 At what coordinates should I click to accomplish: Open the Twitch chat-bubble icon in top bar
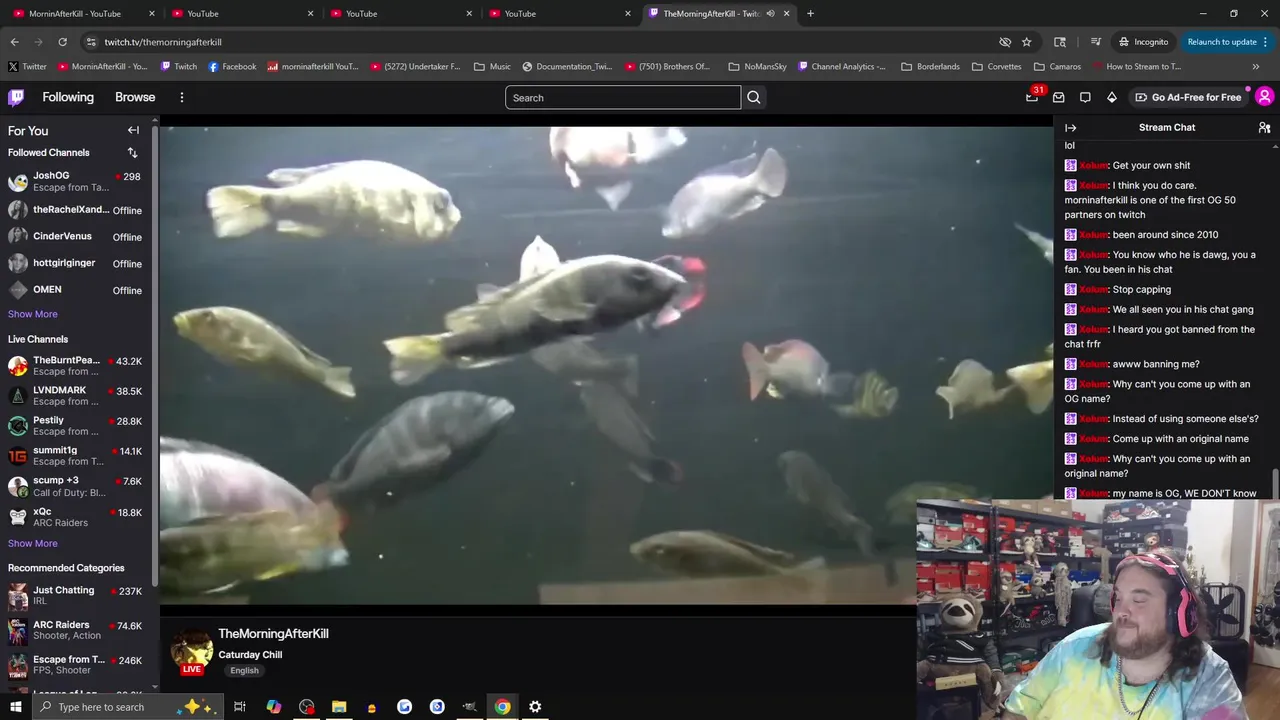point(1085,97)
